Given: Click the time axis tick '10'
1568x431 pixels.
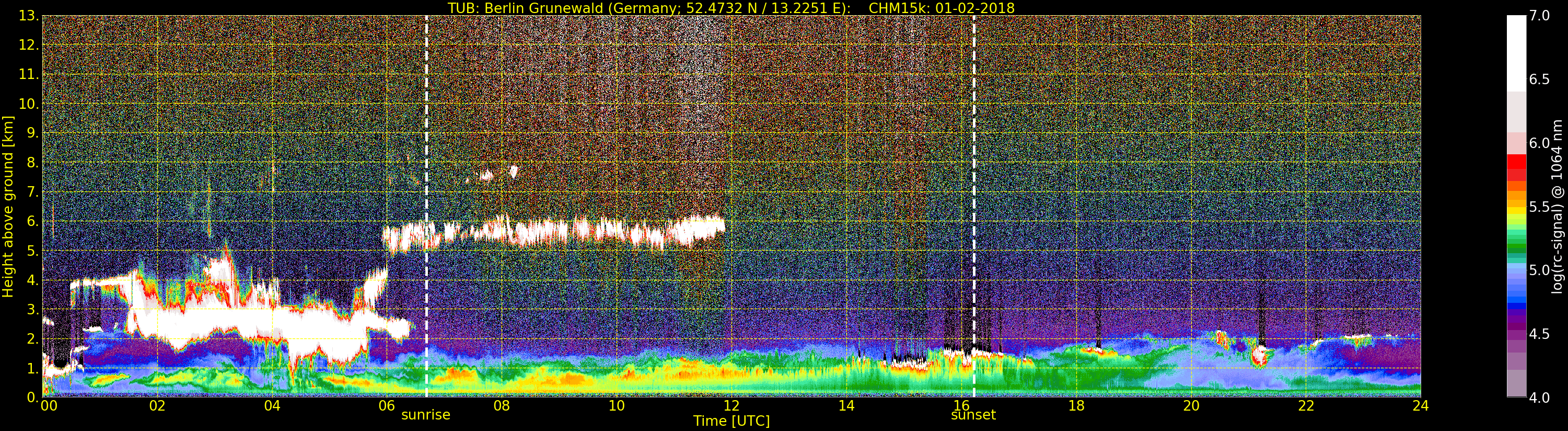Looking at the screenshot, I should [x=617, y=406].
